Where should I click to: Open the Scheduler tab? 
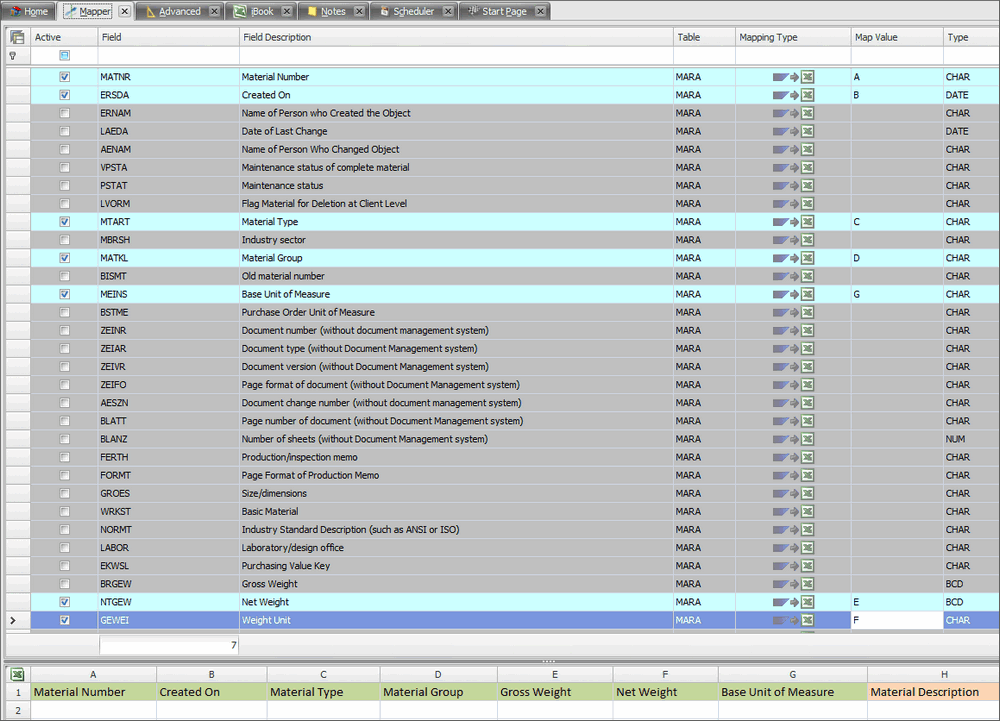click(x=412, y=11)
